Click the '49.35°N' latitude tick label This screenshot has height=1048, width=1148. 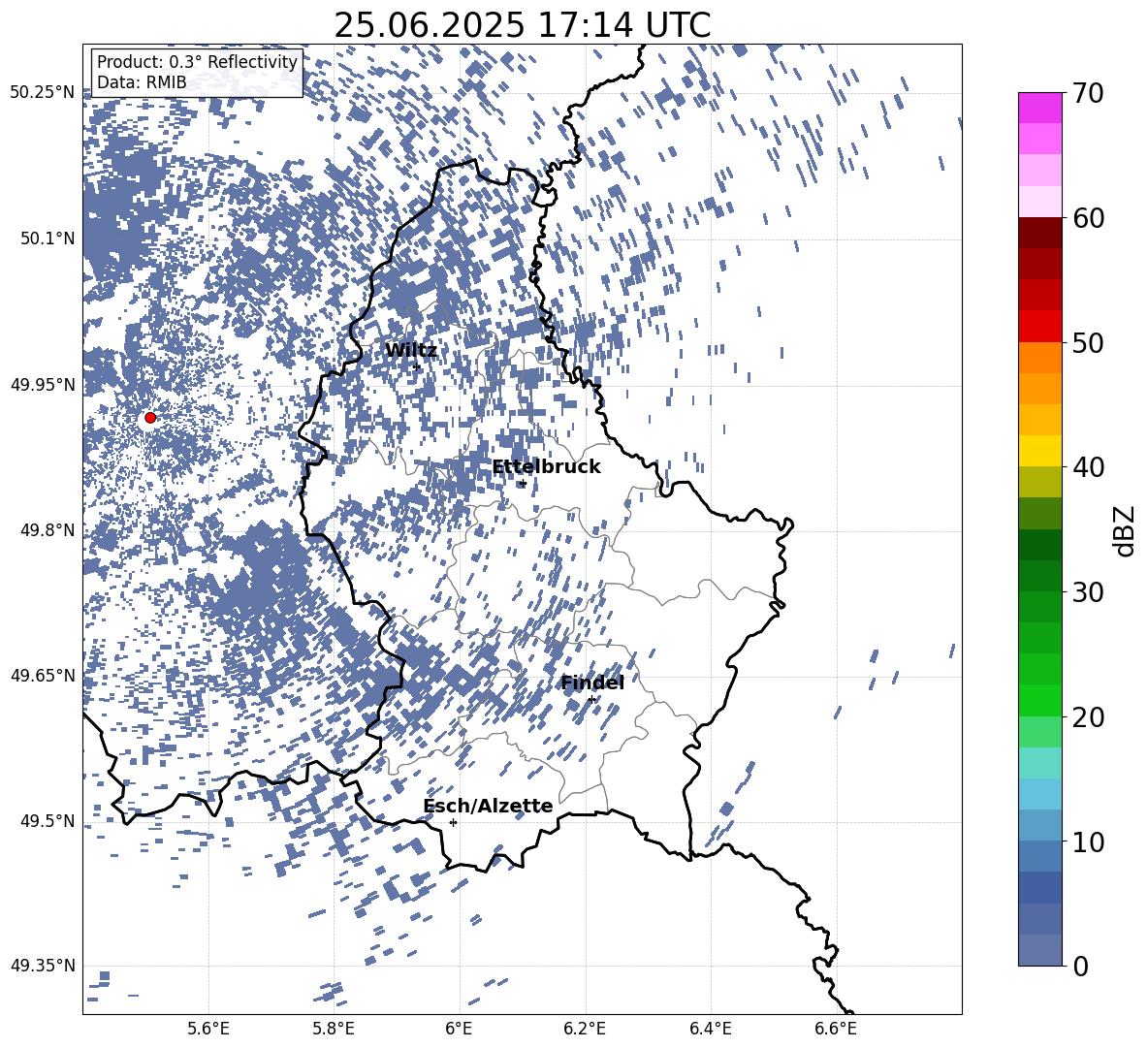coord(43,966)
